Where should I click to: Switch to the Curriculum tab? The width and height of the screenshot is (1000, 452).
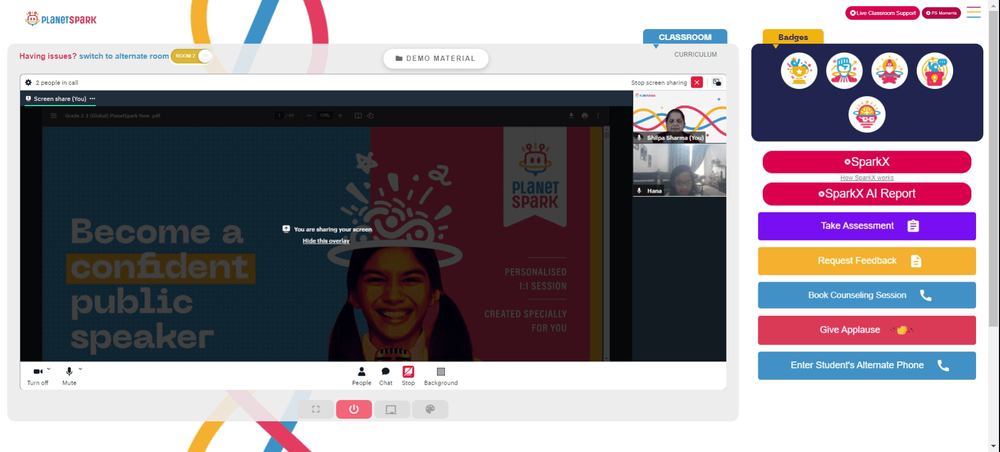[695, 55]
